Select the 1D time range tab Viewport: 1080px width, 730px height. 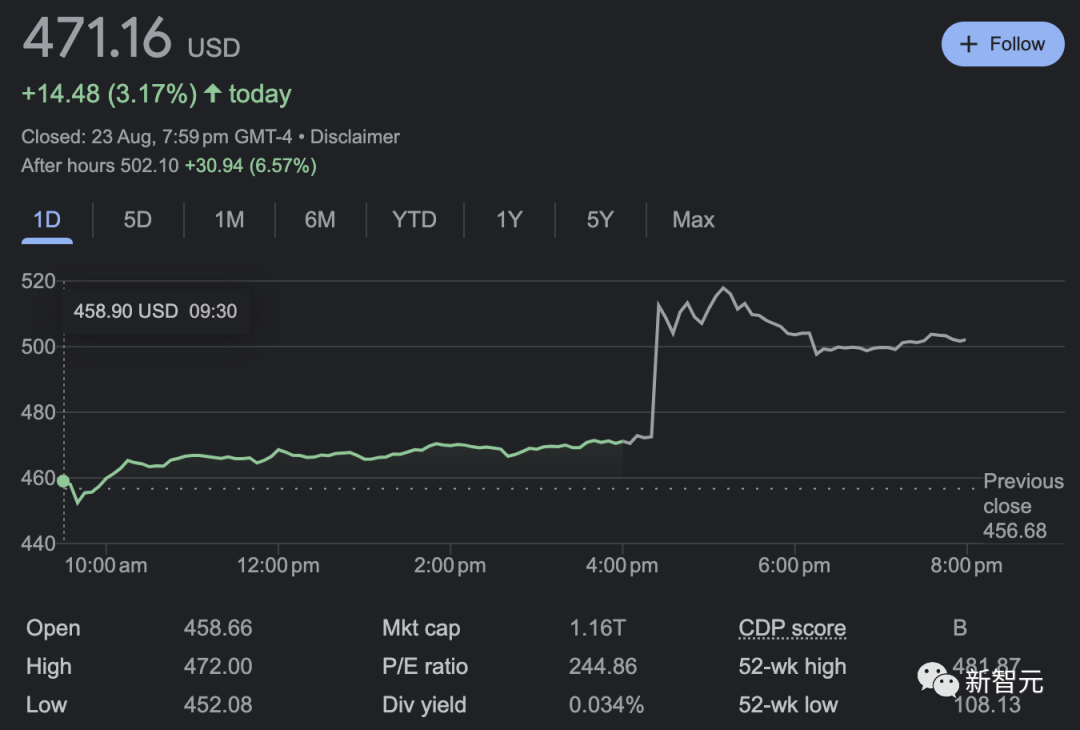[x=47, y=220]
